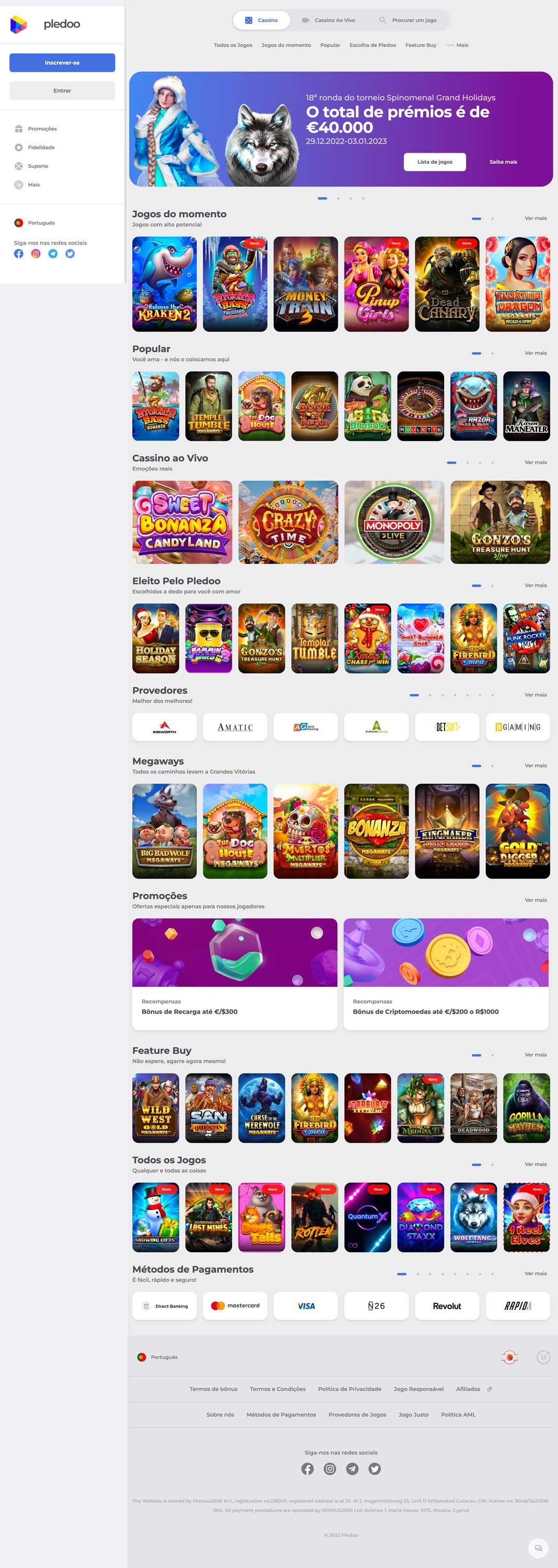Select the last Provedores page dot
This screenshot has height=1568, width=558.
pos(492,695)
